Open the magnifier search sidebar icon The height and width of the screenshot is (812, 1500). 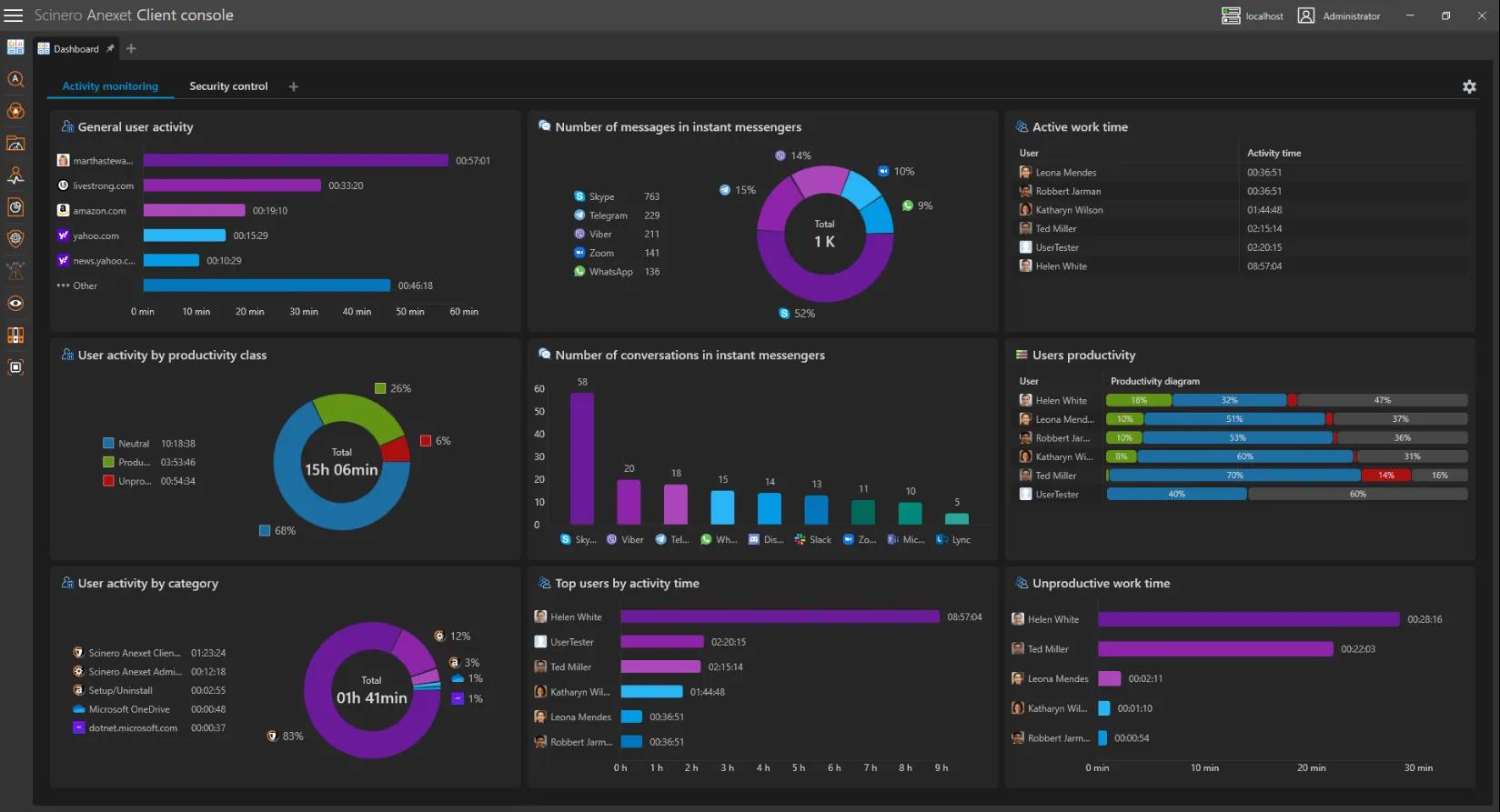(15, 79)
